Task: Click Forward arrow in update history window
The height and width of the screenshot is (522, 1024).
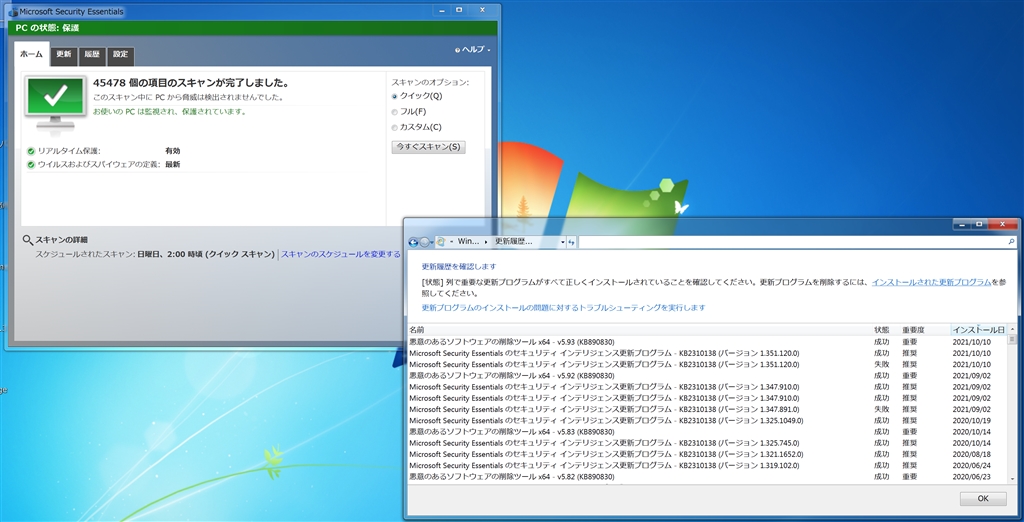Action: click(424, 242)
